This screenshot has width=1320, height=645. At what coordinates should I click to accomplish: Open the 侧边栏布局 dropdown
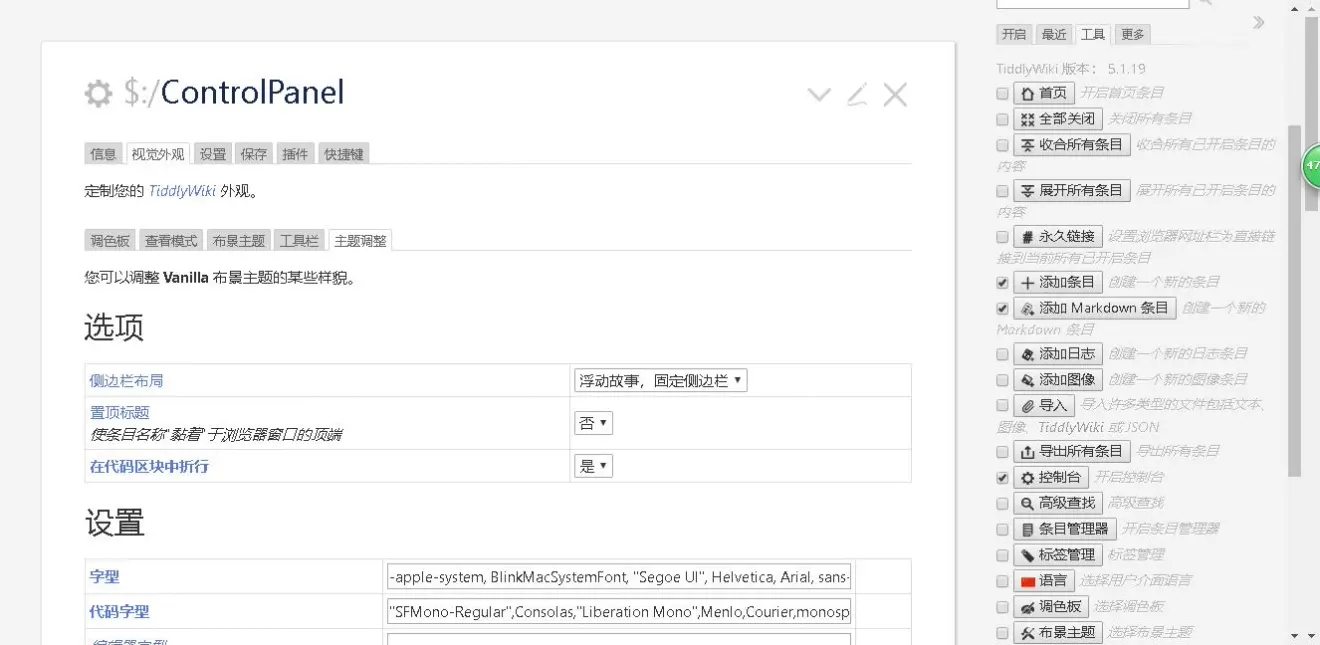click(660, 380)
